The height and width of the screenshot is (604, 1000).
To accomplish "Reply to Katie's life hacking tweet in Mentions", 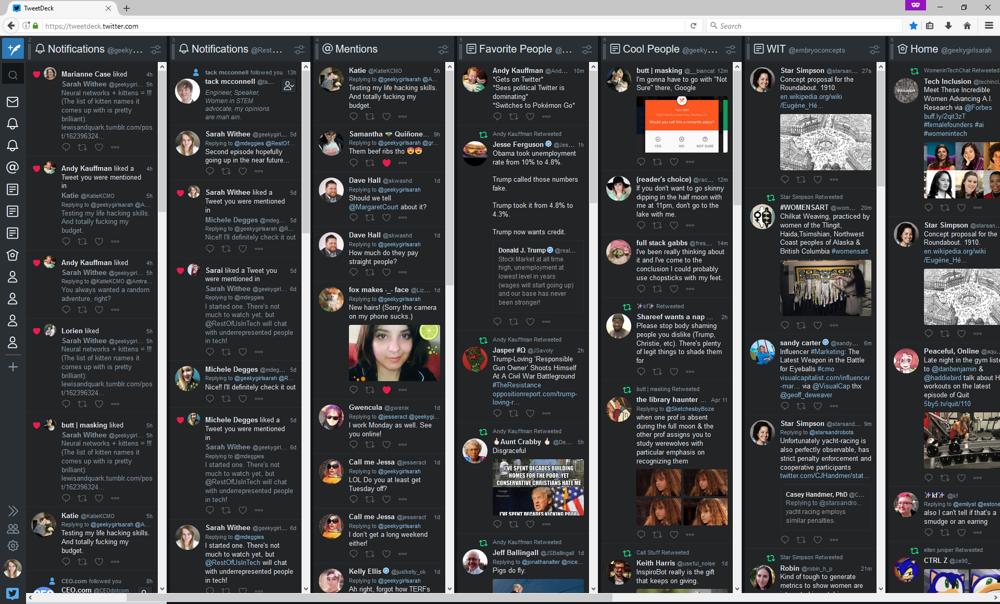I will pos(353,116).
